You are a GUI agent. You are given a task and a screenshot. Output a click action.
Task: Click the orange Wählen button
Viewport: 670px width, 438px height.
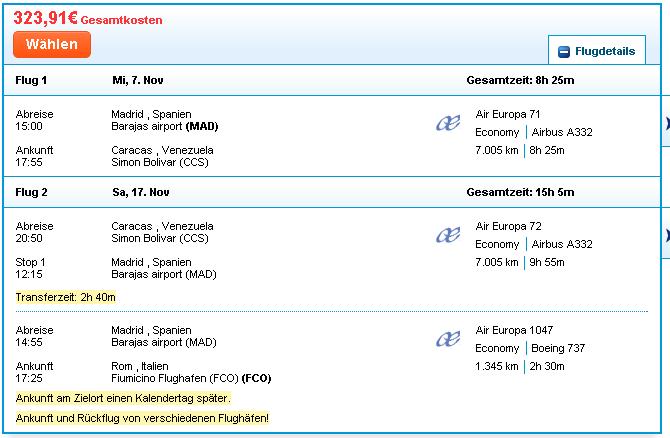pos(52,45)
